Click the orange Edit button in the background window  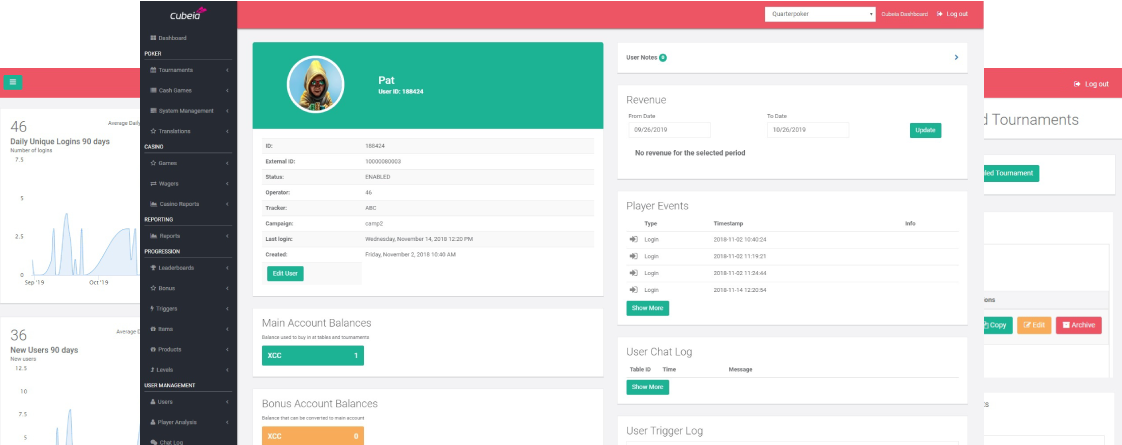pyautogui.click(x=1034, y=325)
